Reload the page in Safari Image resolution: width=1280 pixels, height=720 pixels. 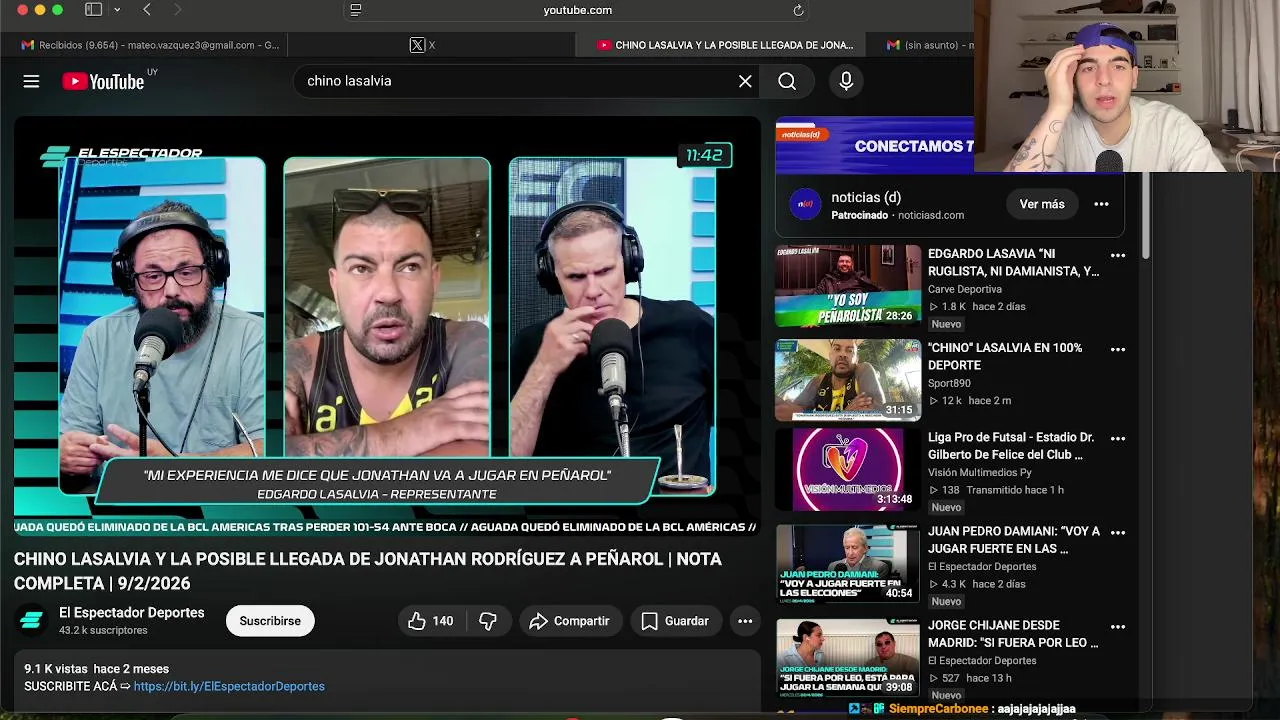[798, 10]
